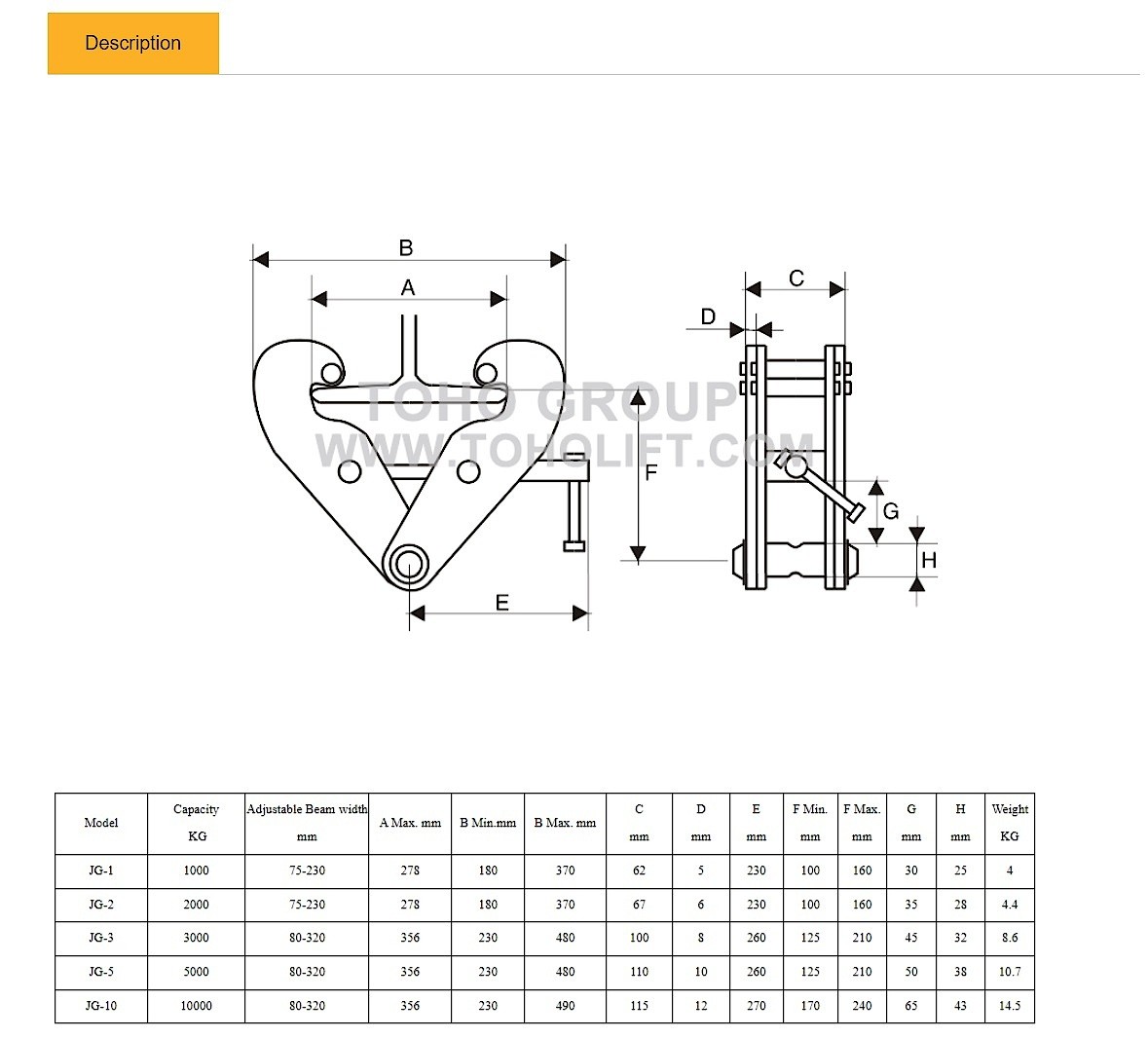Select dimension label H on side view

[x=928, y=560]
